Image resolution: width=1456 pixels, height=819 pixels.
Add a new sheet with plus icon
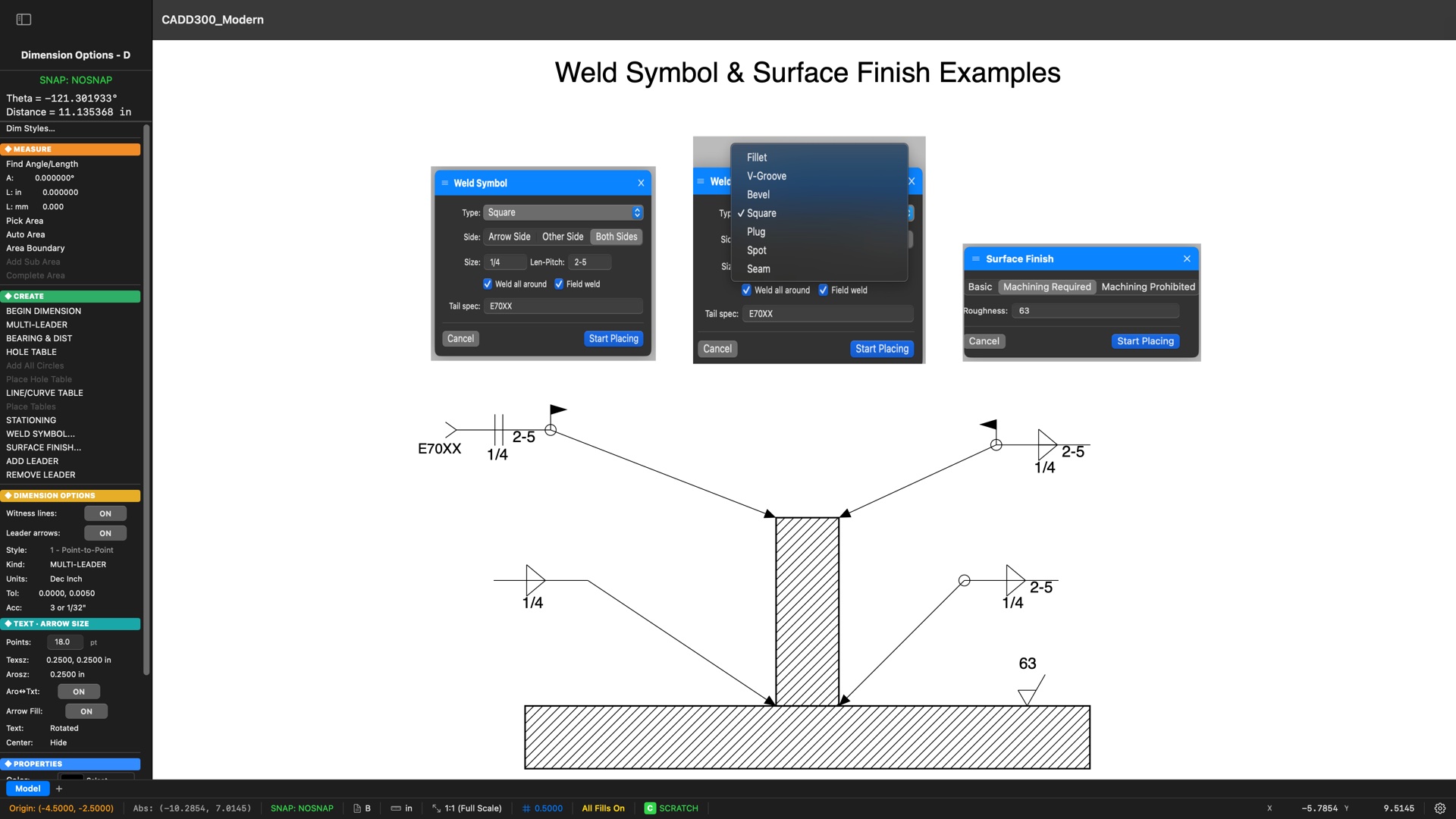coord(59,789)
